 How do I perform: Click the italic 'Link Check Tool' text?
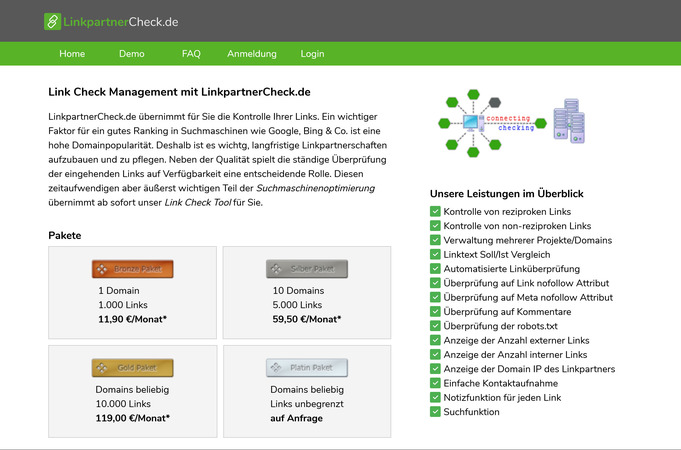198,202
